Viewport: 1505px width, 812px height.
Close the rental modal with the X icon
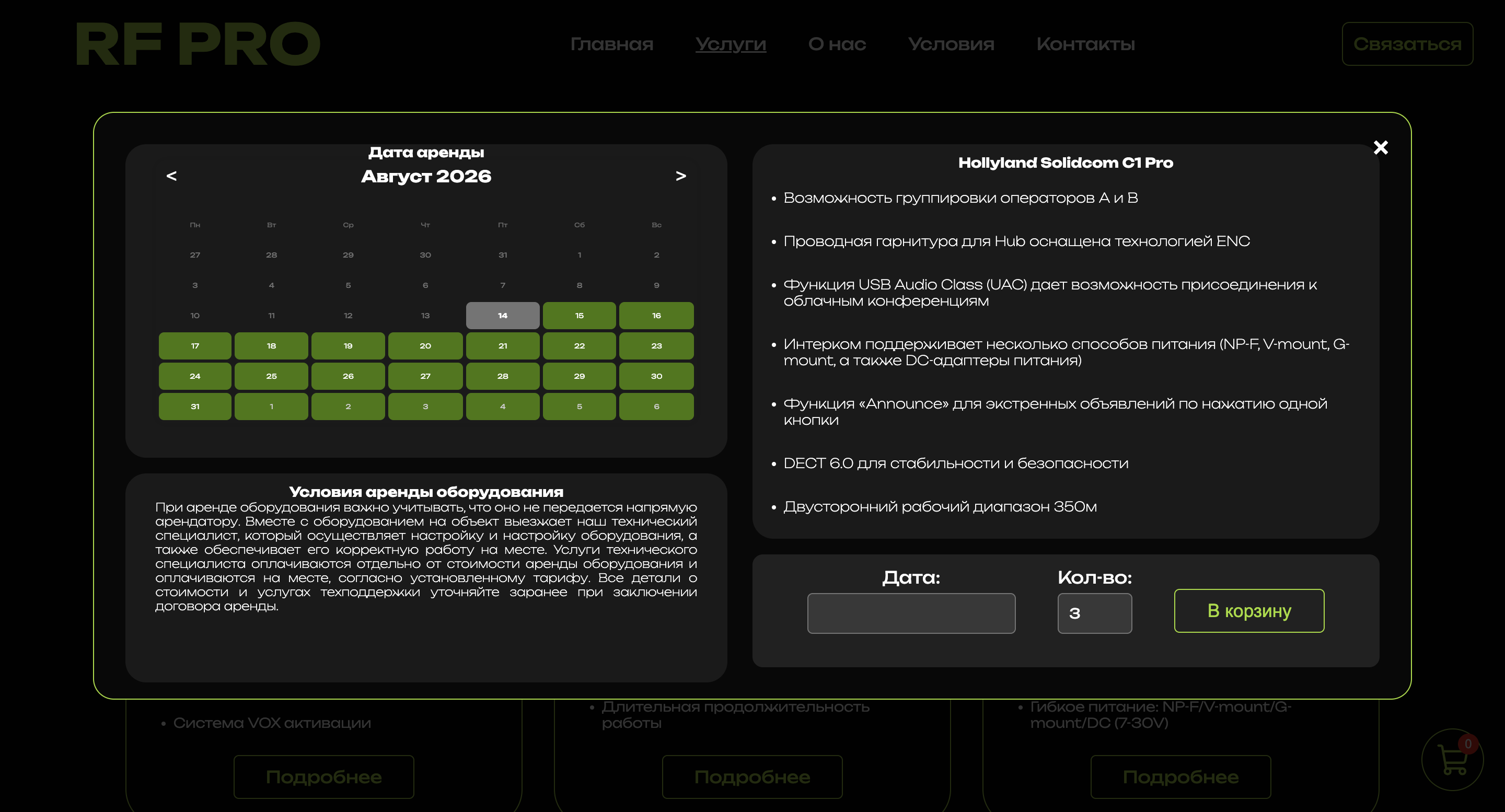1380,147
